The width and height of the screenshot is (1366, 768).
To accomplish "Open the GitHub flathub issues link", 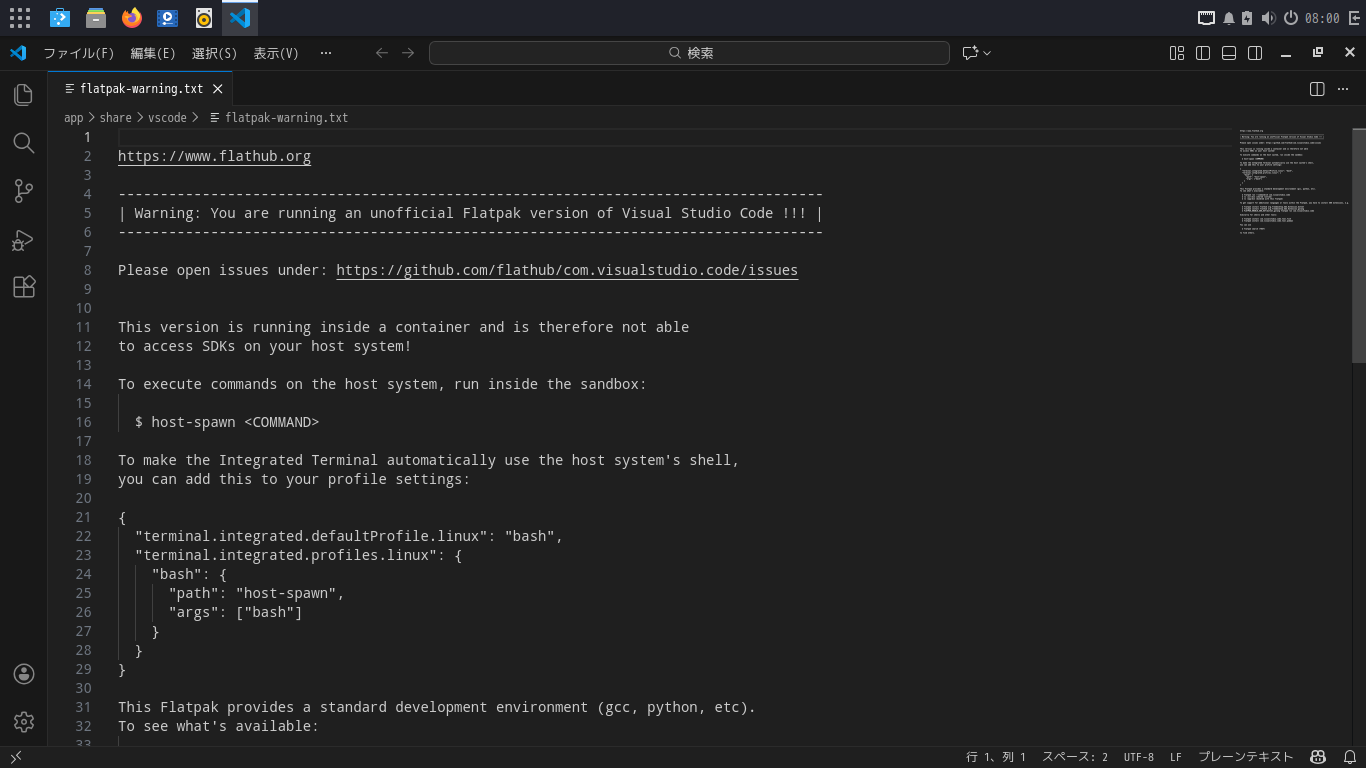I will pyautogui.click(x=567, y=271).
